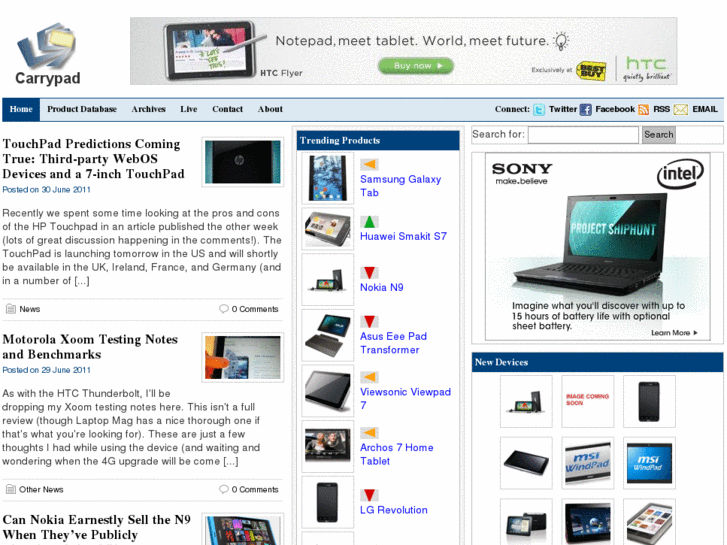Open Motorola Xoom article thumbnail
Image resolution: width=727 pixels, height=545 pixels.
[x=242, y=357]
